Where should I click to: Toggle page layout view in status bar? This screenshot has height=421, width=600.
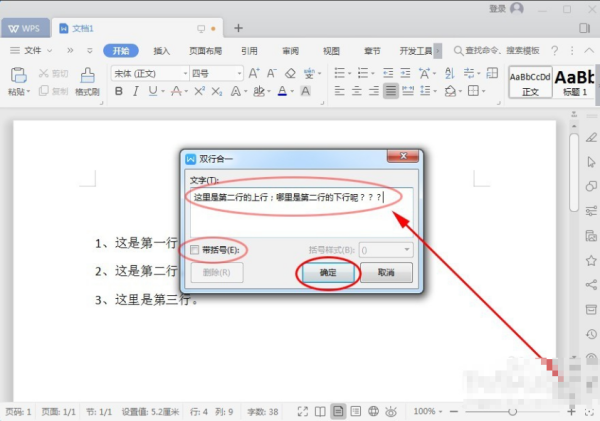(338, 411)
